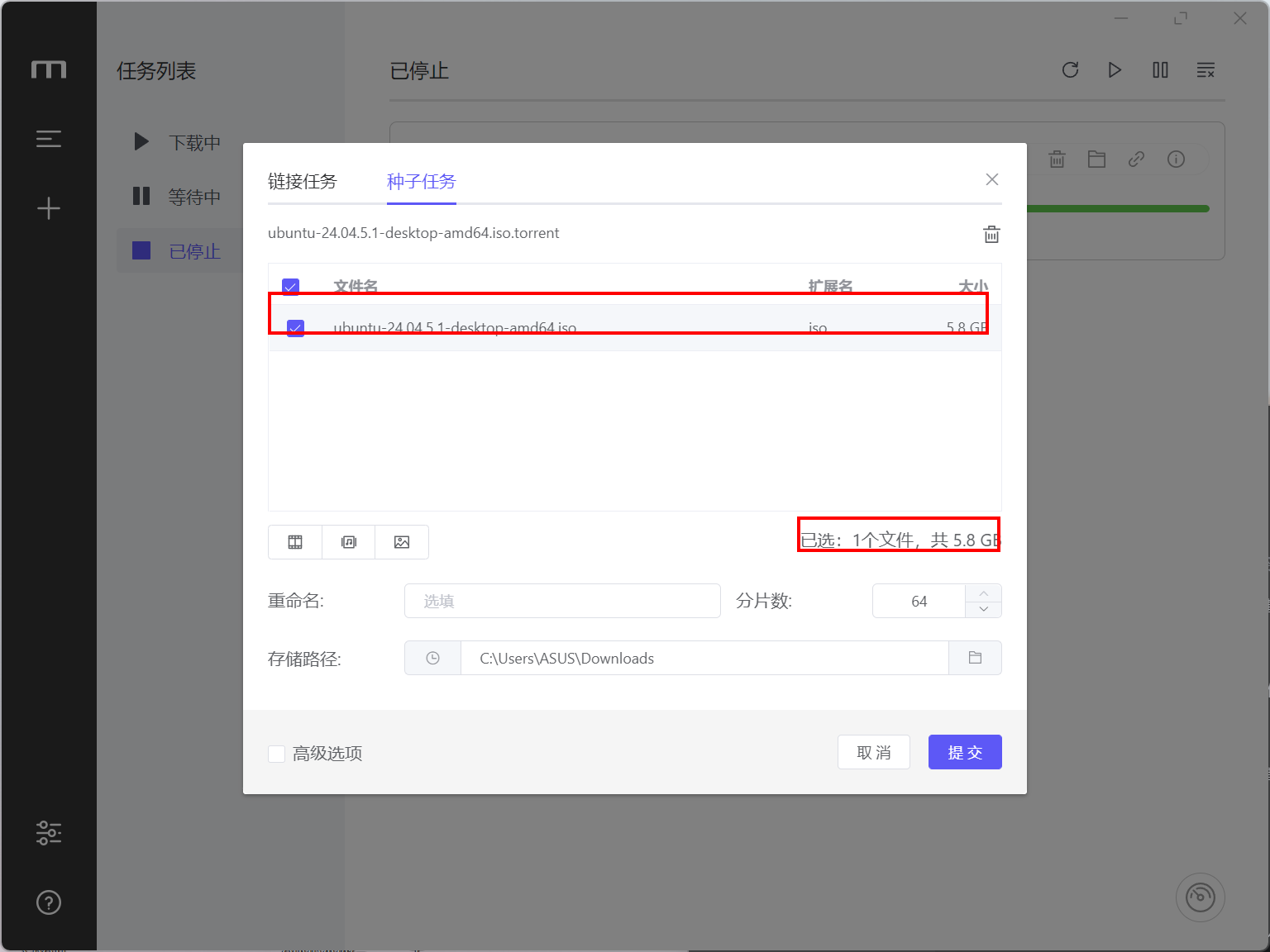Browse for storage folder icon
This screenshot has height=952, width=1270.
(x=975, y=658)
